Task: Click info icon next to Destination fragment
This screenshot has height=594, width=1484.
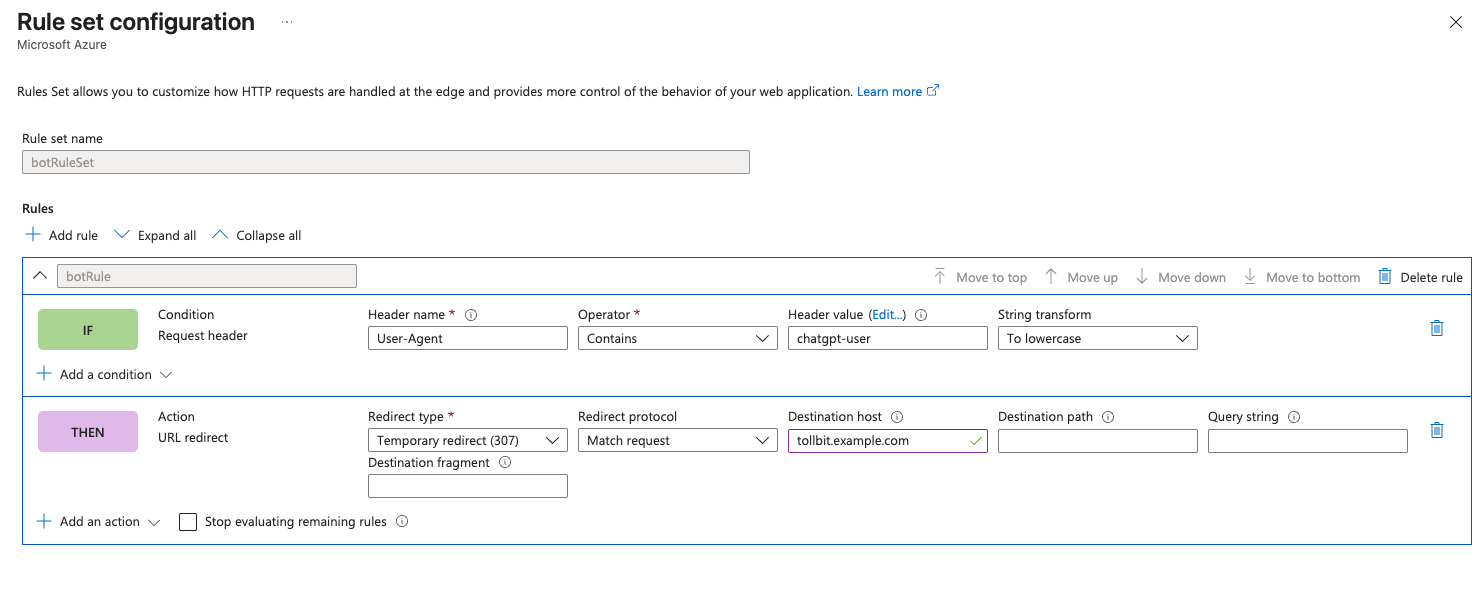Action: [505, 463]
